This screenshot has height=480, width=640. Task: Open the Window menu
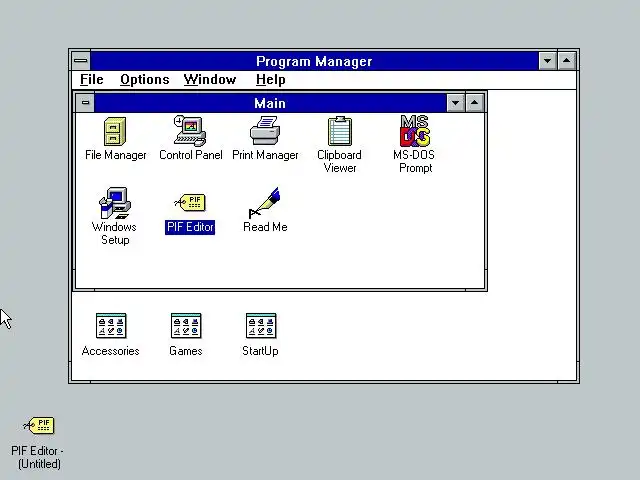[210, 80]
